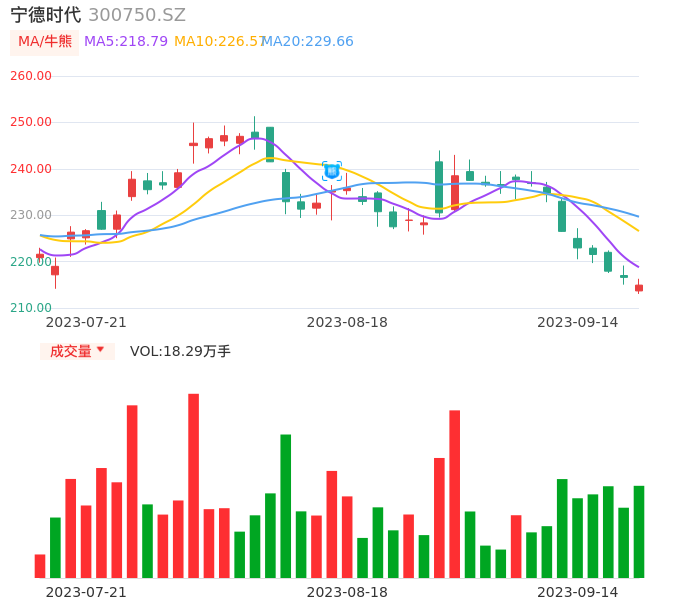Click the 250.00 price axis label
Image resolution: width=686 pixels, height=606 pixels.
coord(31,122)
